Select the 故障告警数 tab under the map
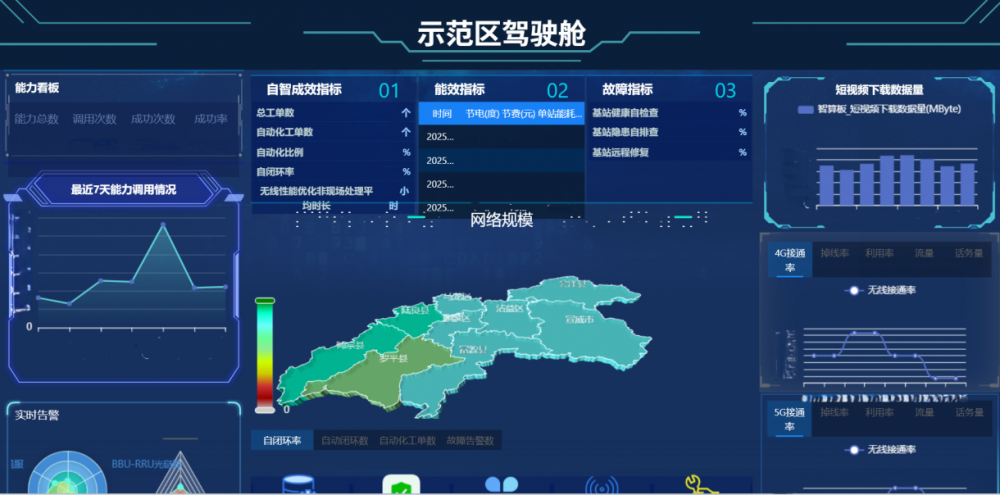This screenshot has width=1000, height=495. (x=469, y=441)
